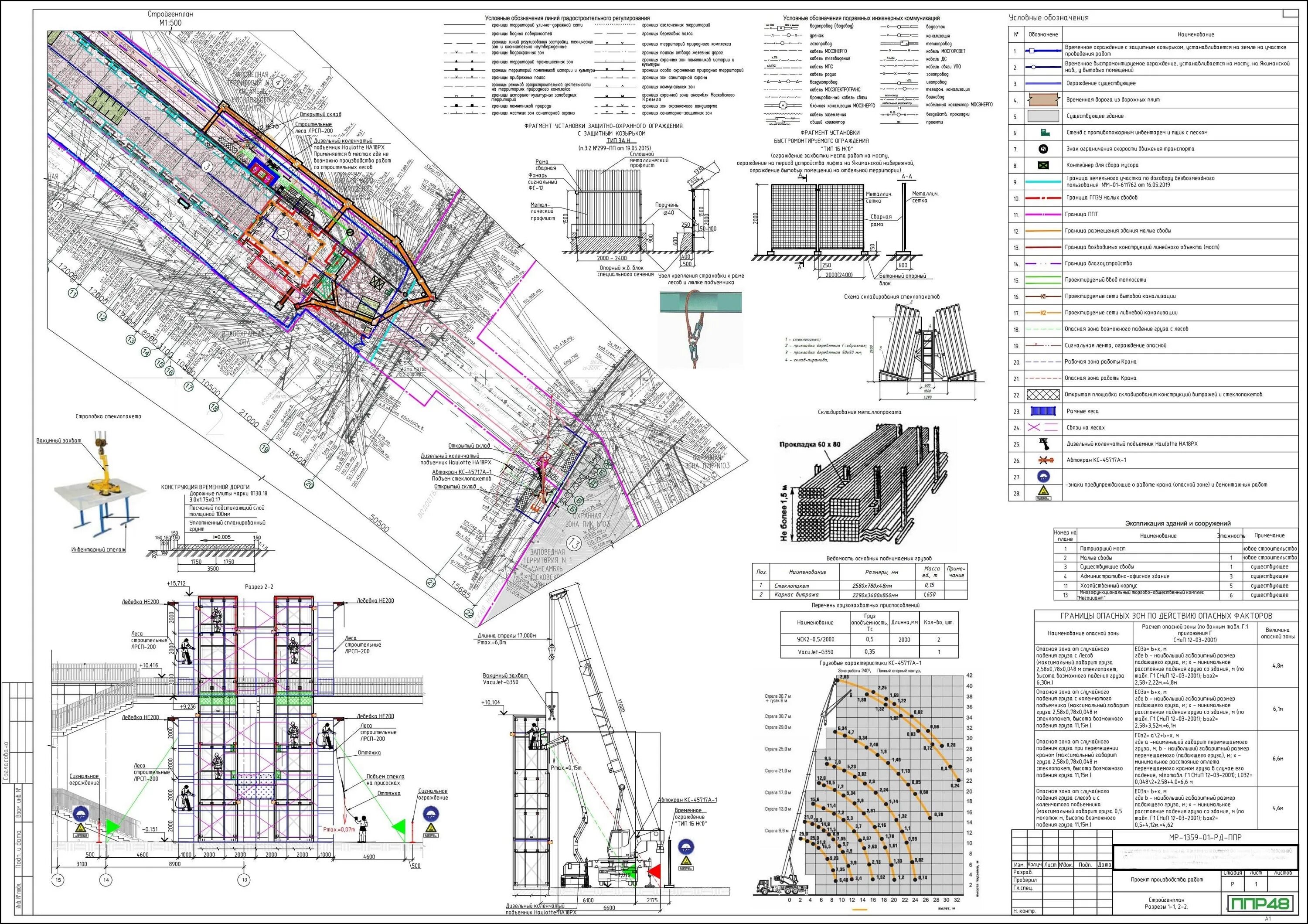Viewport: 1308px width, 924px height.
Task: Click the 'Складирование металлопроката' heading
Action: coord(860,412)
